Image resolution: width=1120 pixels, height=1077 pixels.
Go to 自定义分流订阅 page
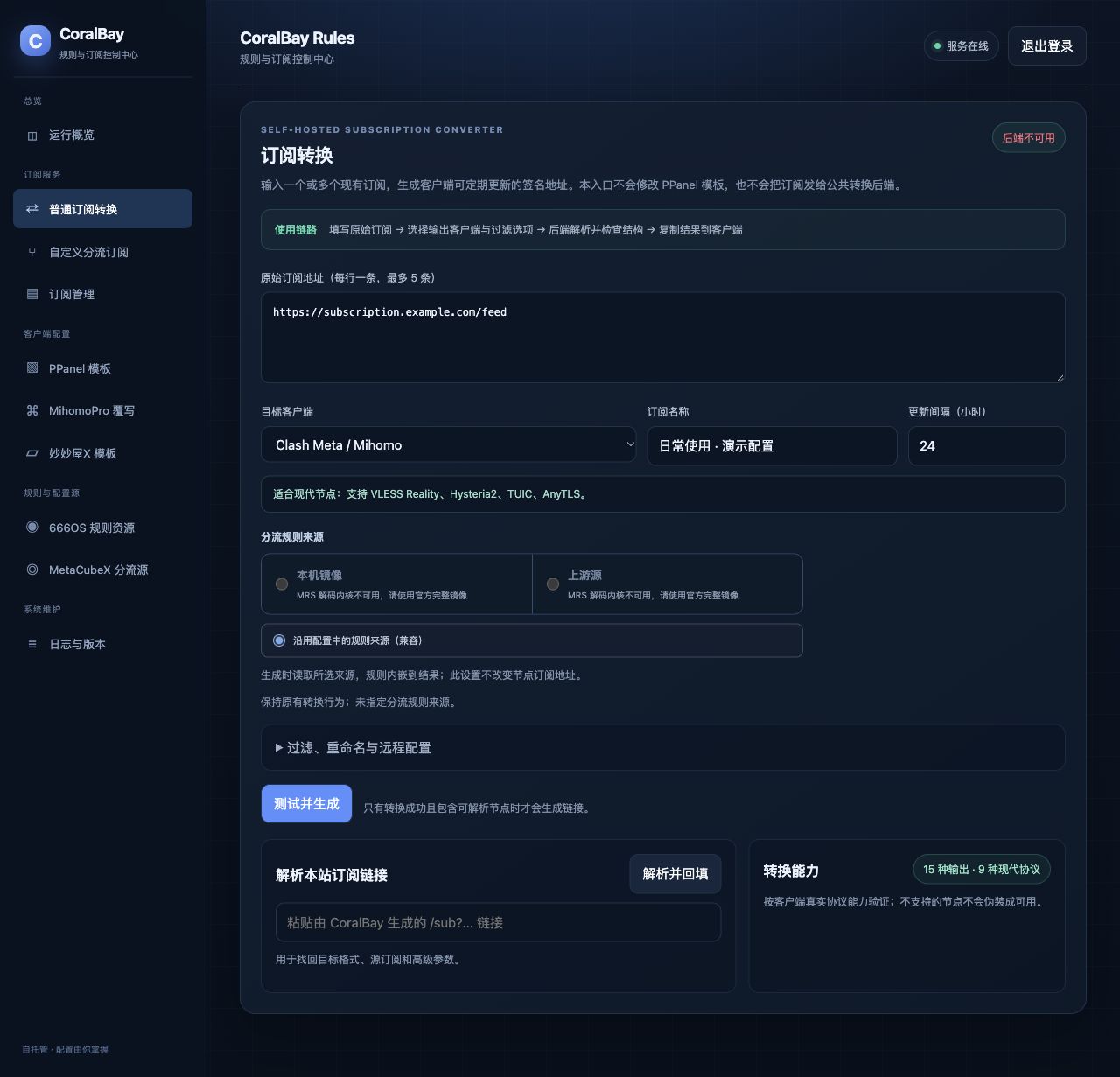tap(102, 252)
